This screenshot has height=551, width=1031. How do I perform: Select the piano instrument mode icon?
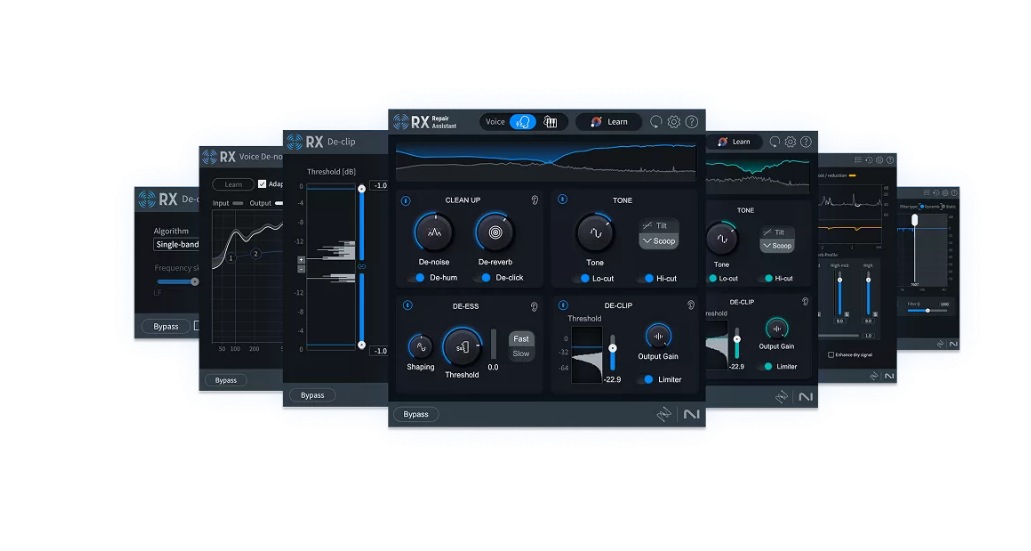(550, 122)
